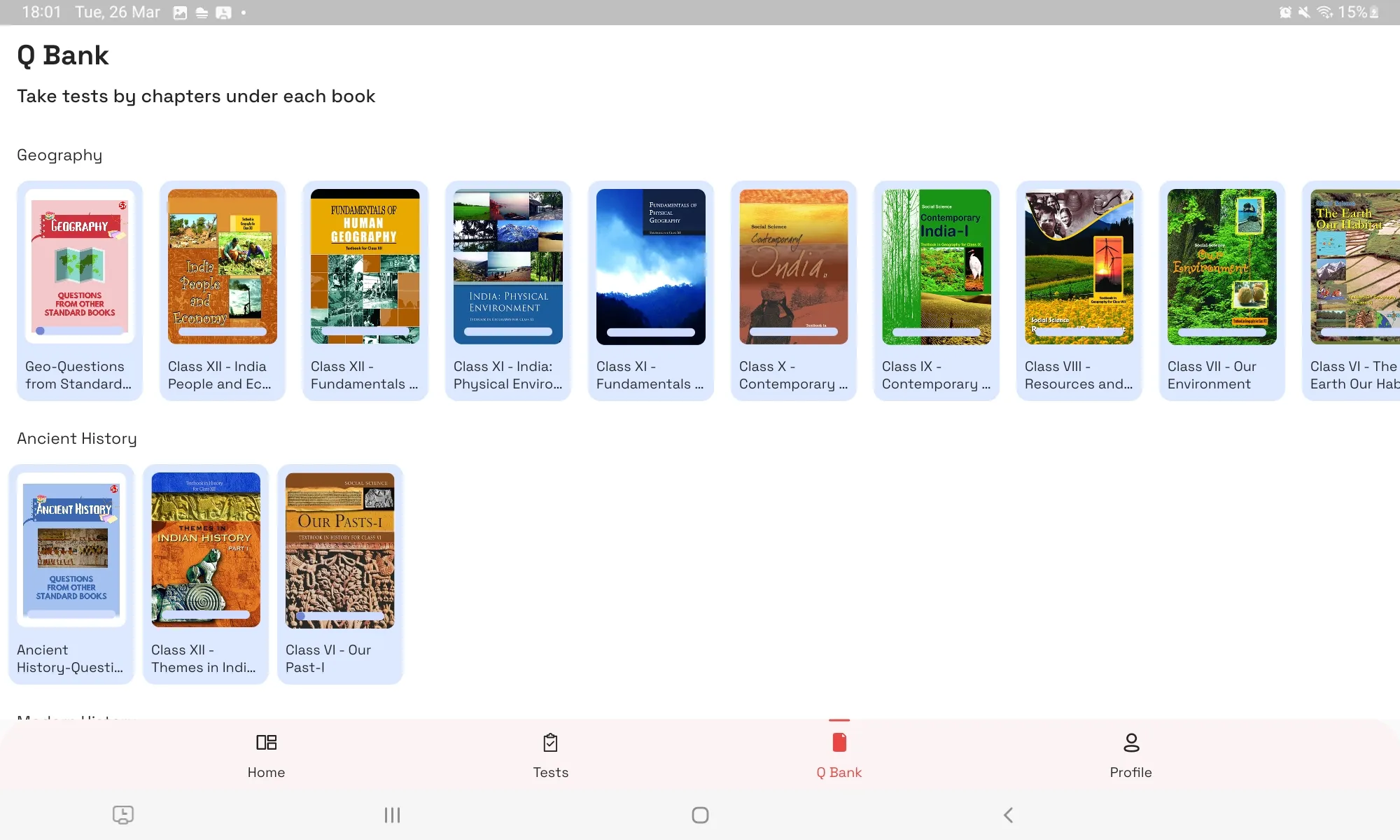Open Class IX Contemporary India-I cover

(937, 266)
